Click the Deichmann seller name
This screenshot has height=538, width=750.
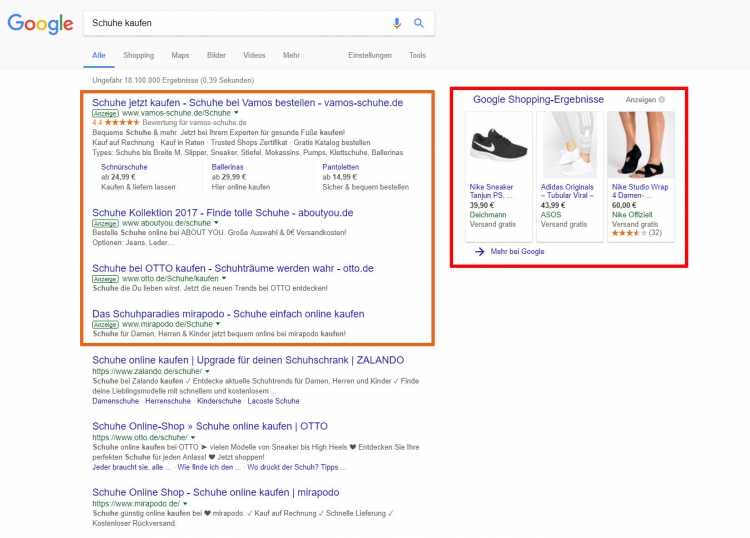pos(487,215)
